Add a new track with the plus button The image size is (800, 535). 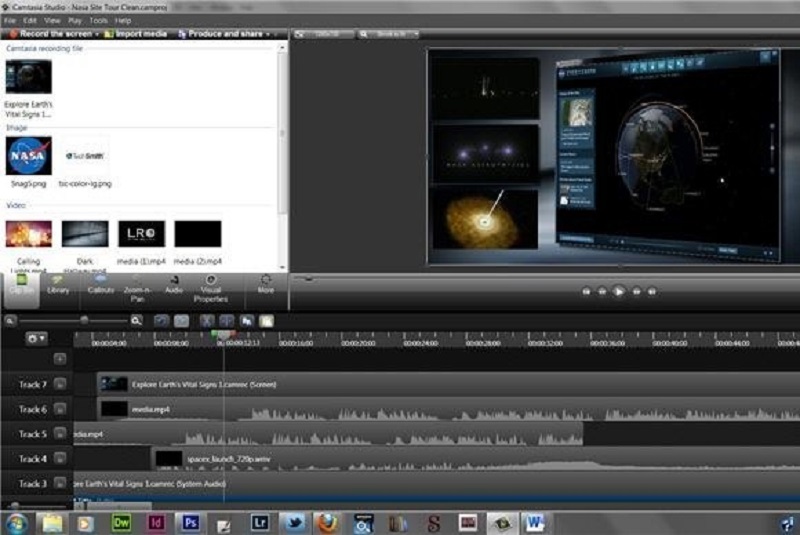(x=60, y=359)
